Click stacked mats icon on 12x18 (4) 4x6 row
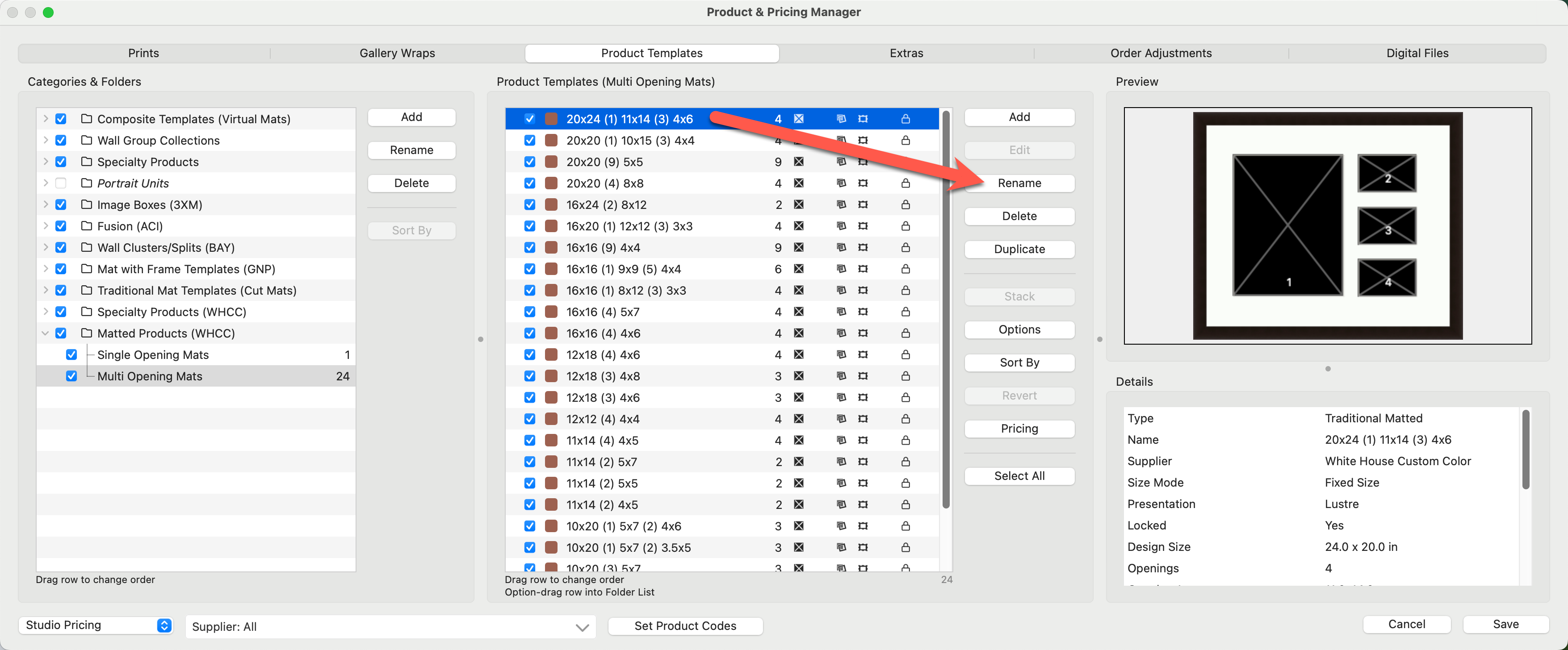This screenshot has height=650, width=1568. pyautogui.click(x=841, y=354)
